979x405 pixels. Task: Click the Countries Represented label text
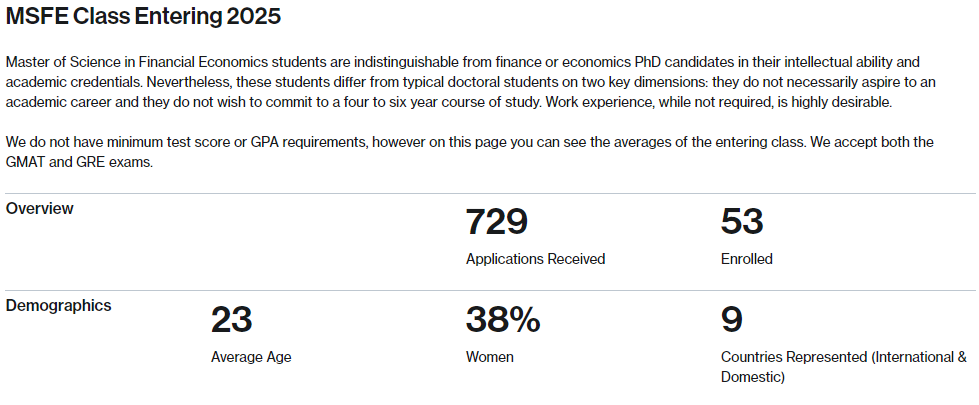click(x=844, y=367)
